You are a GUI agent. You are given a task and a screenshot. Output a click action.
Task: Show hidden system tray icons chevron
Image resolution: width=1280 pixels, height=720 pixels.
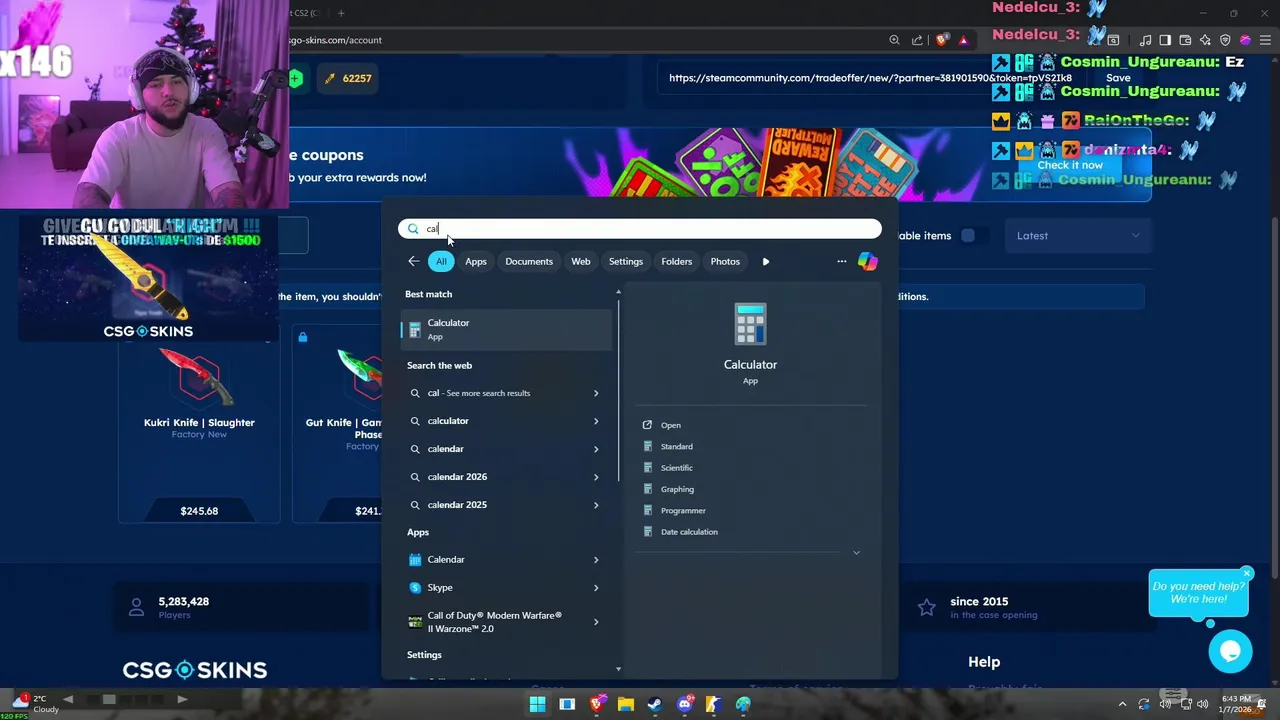click(x=1122, y=705)
